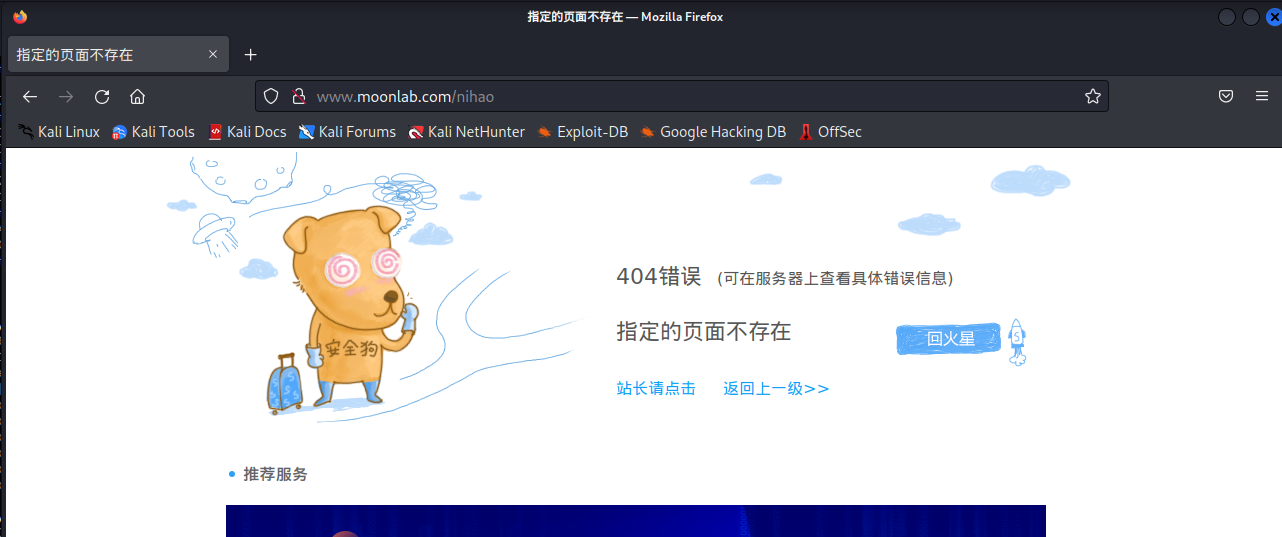Select the 指定的页面不存在 tab

tap(118, 54)
